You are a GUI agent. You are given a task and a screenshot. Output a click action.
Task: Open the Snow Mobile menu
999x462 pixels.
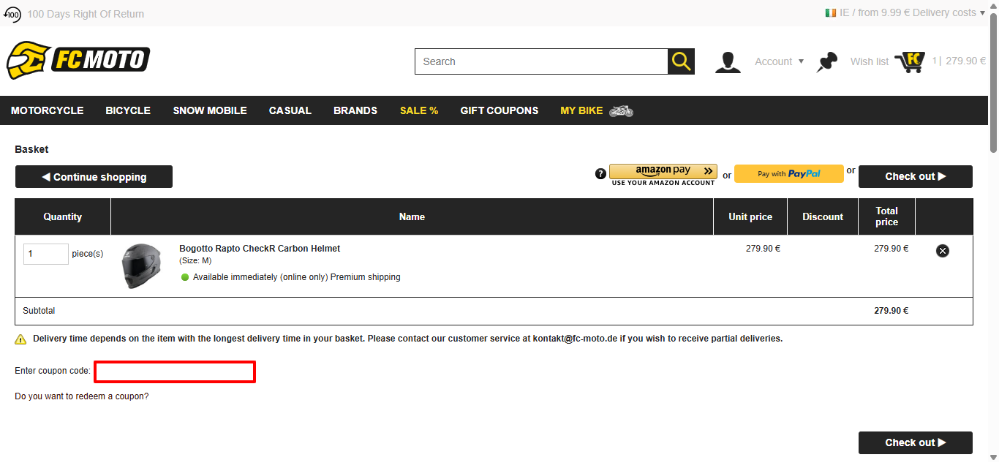[210, 111]
